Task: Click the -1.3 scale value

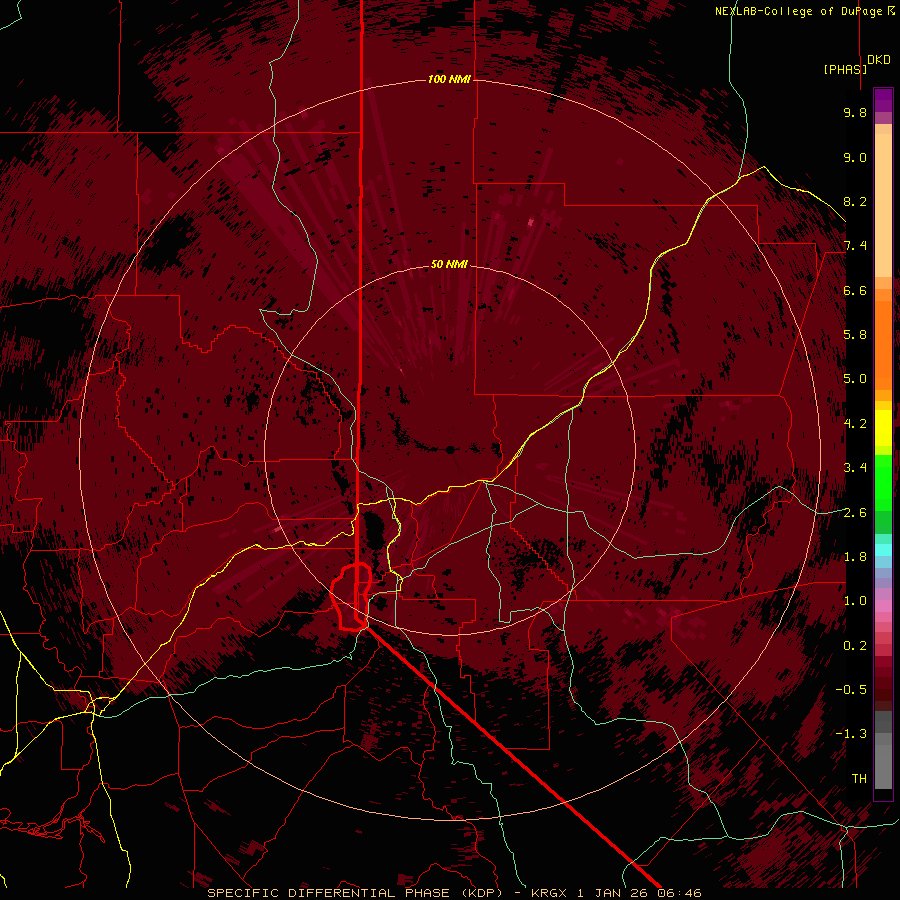Action: pyautogui.click(x=851, y=734)
